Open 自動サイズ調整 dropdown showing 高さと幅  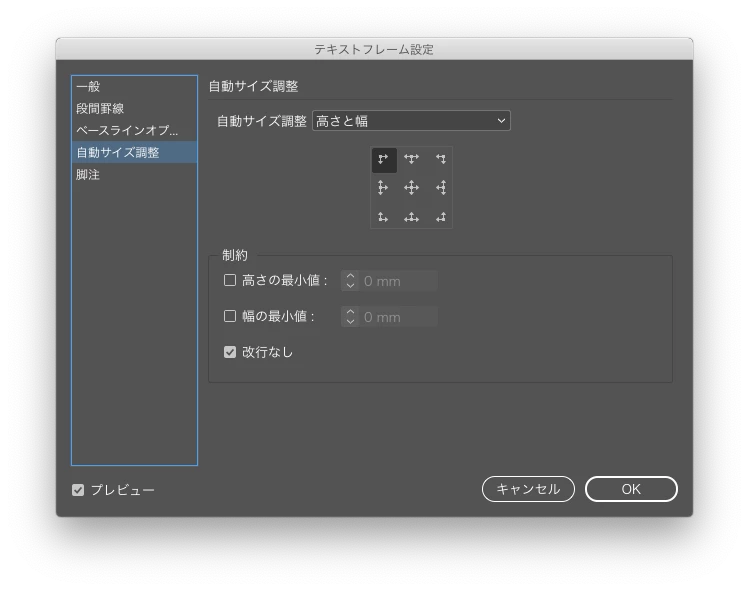[411, 121]
